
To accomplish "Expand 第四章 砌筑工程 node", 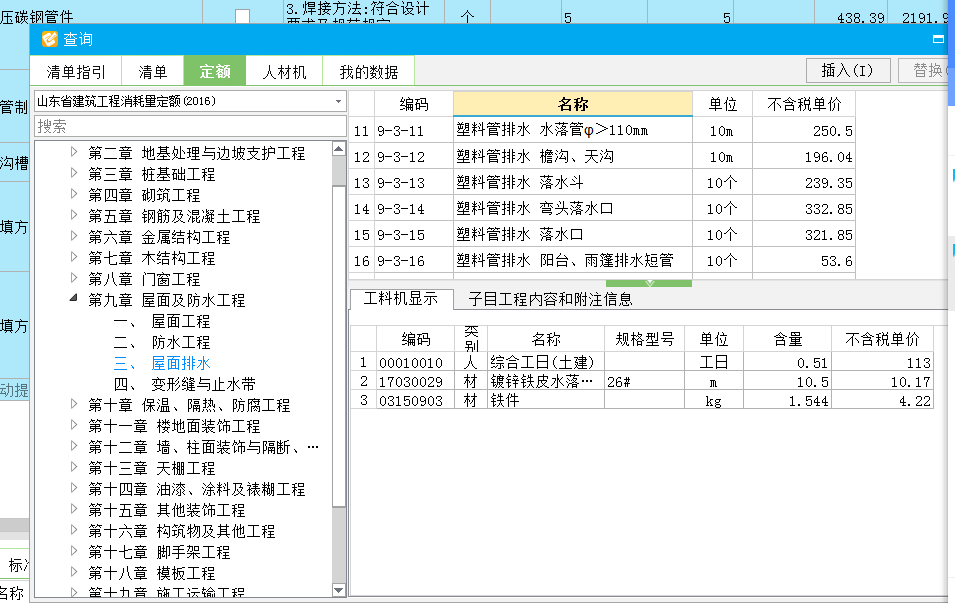I will point(74,194).
